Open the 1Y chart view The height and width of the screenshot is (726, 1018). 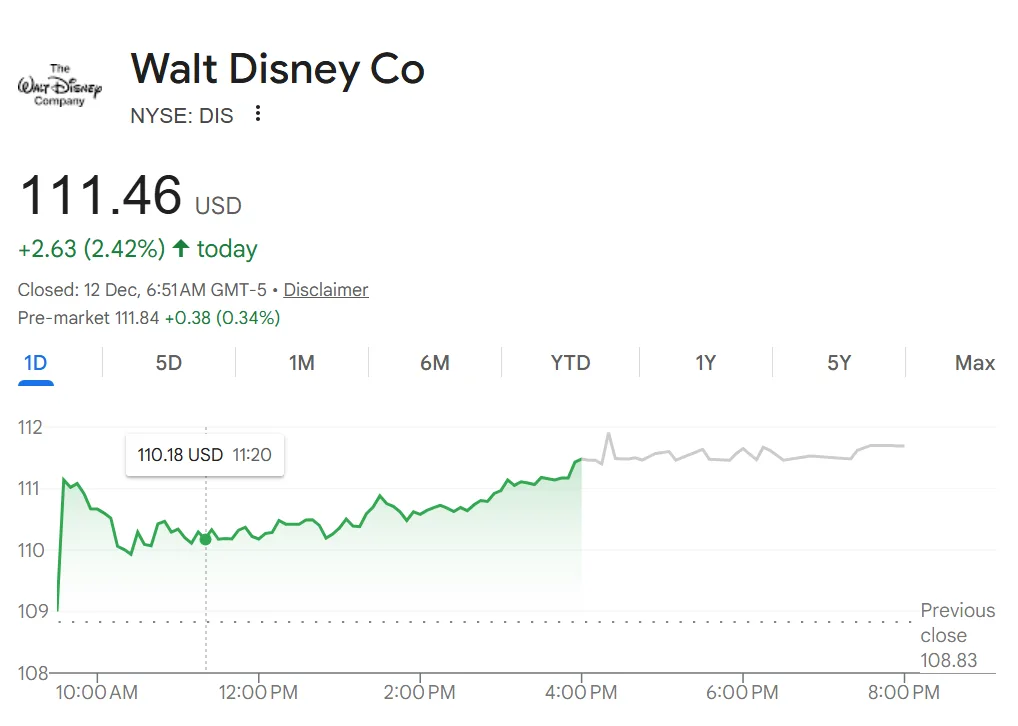point(705,363)
